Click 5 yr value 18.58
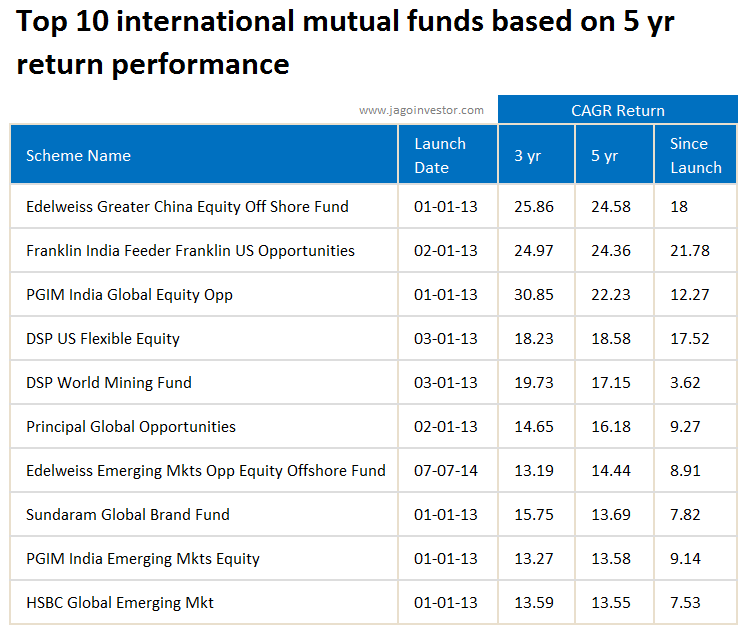 pyautogui.click(x=611, y=339)
